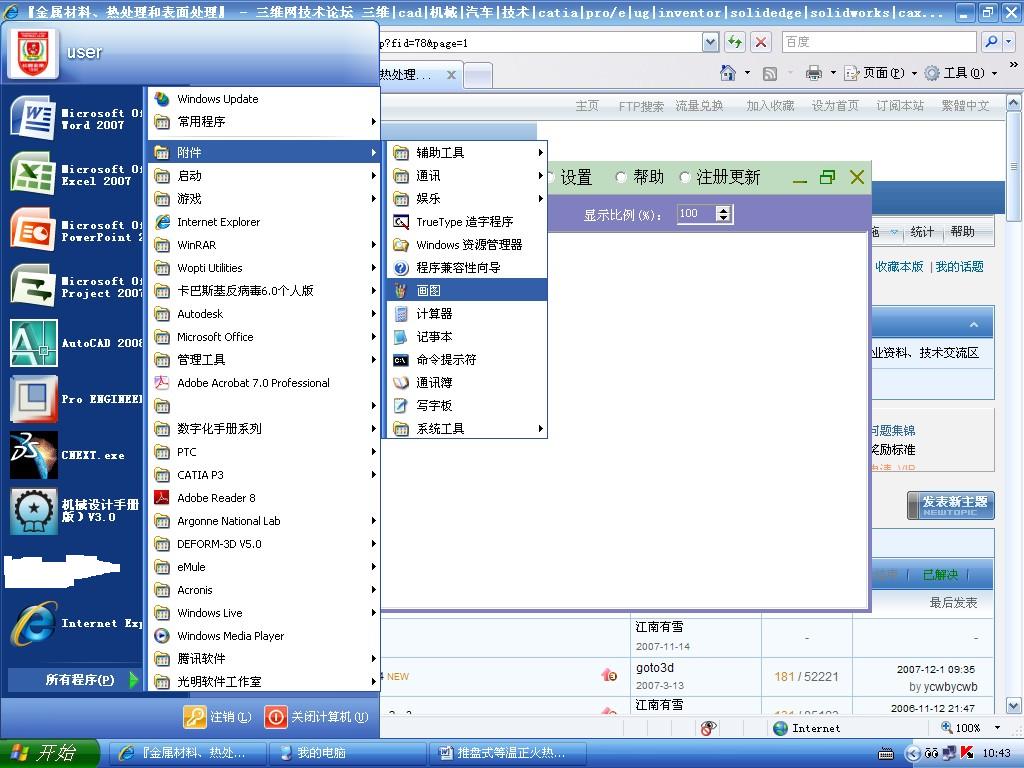Viewport: 1024px width, 768px height.
Task: Open 写字板 WordPad
Action: [x=467, y=406]
